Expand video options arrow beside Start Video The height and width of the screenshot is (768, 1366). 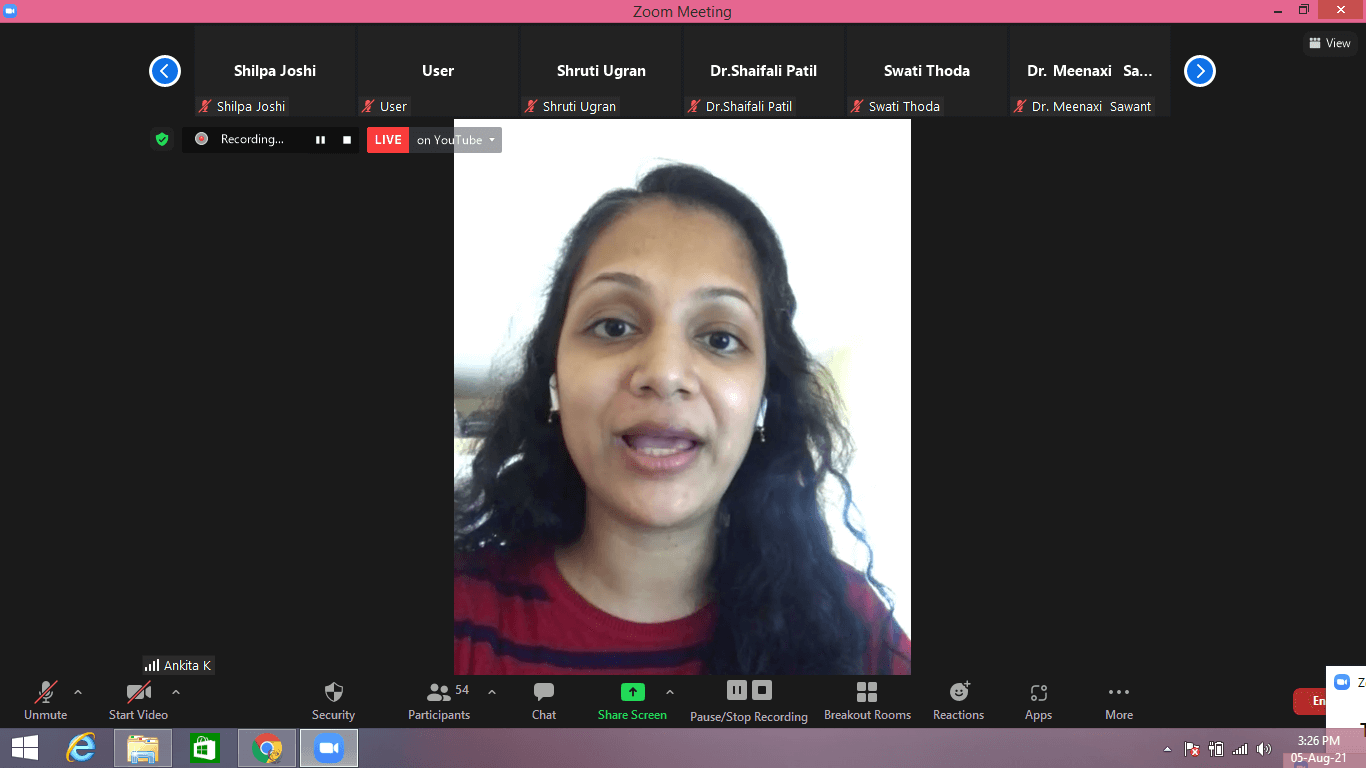coord(176,692)
